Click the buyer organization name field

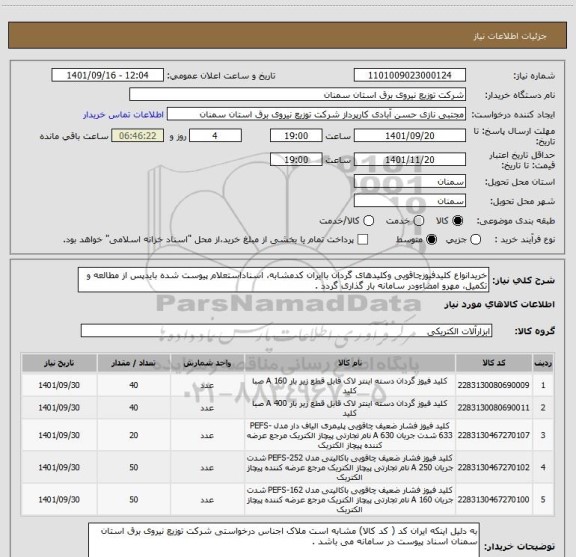pos(297,95)
